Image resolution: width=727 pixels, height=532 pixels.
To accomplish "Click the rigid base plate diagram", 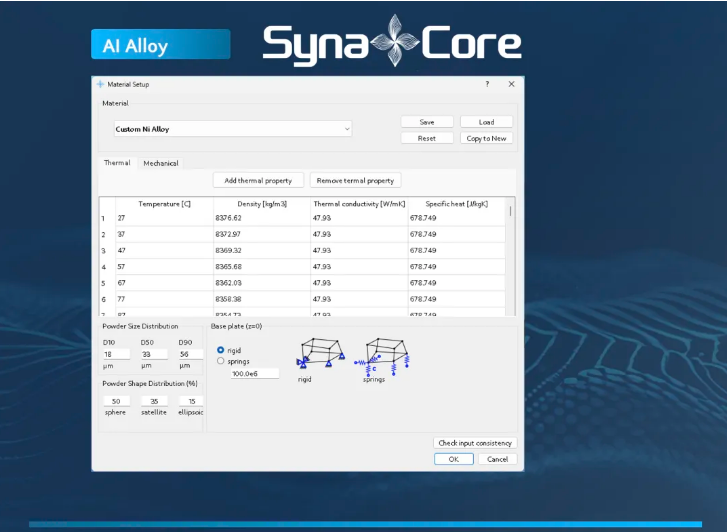I will point(318,353).
